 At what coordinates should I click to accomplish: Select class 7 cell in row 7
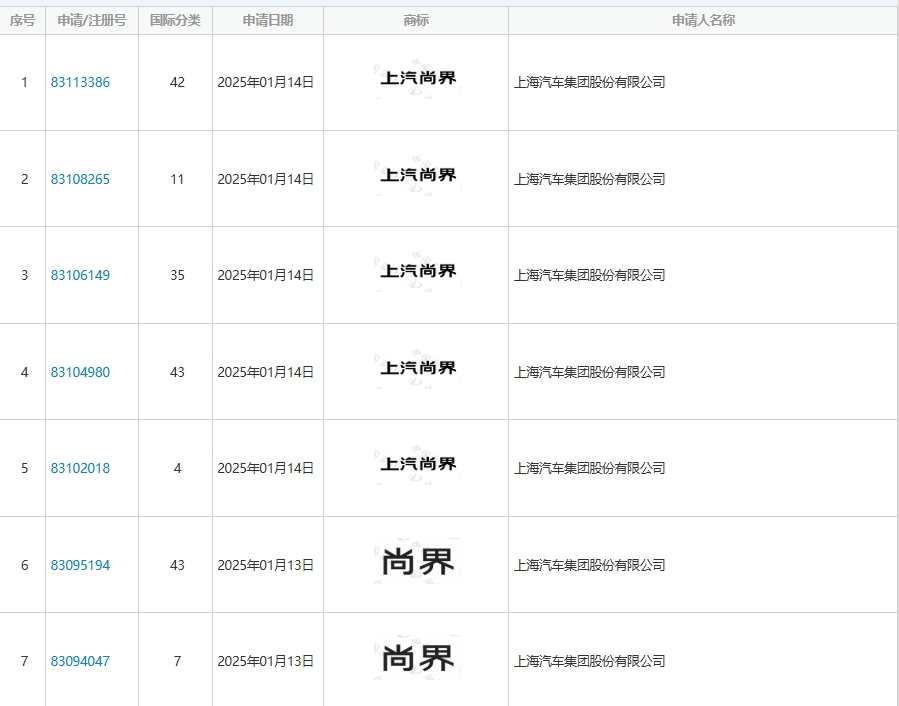[x=177, y=661]
